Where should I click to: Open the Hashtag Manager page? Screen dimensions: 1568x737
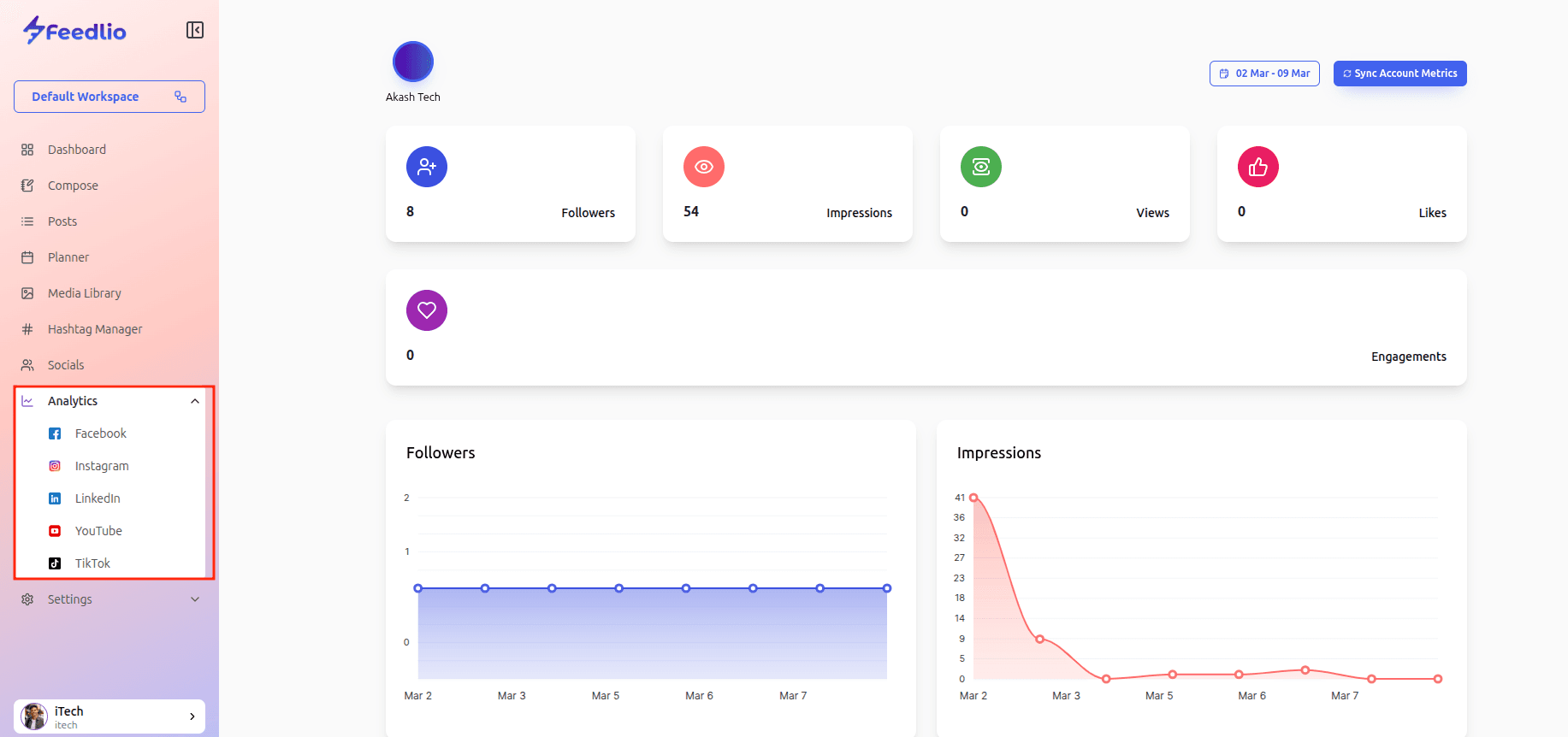[94, 329]
